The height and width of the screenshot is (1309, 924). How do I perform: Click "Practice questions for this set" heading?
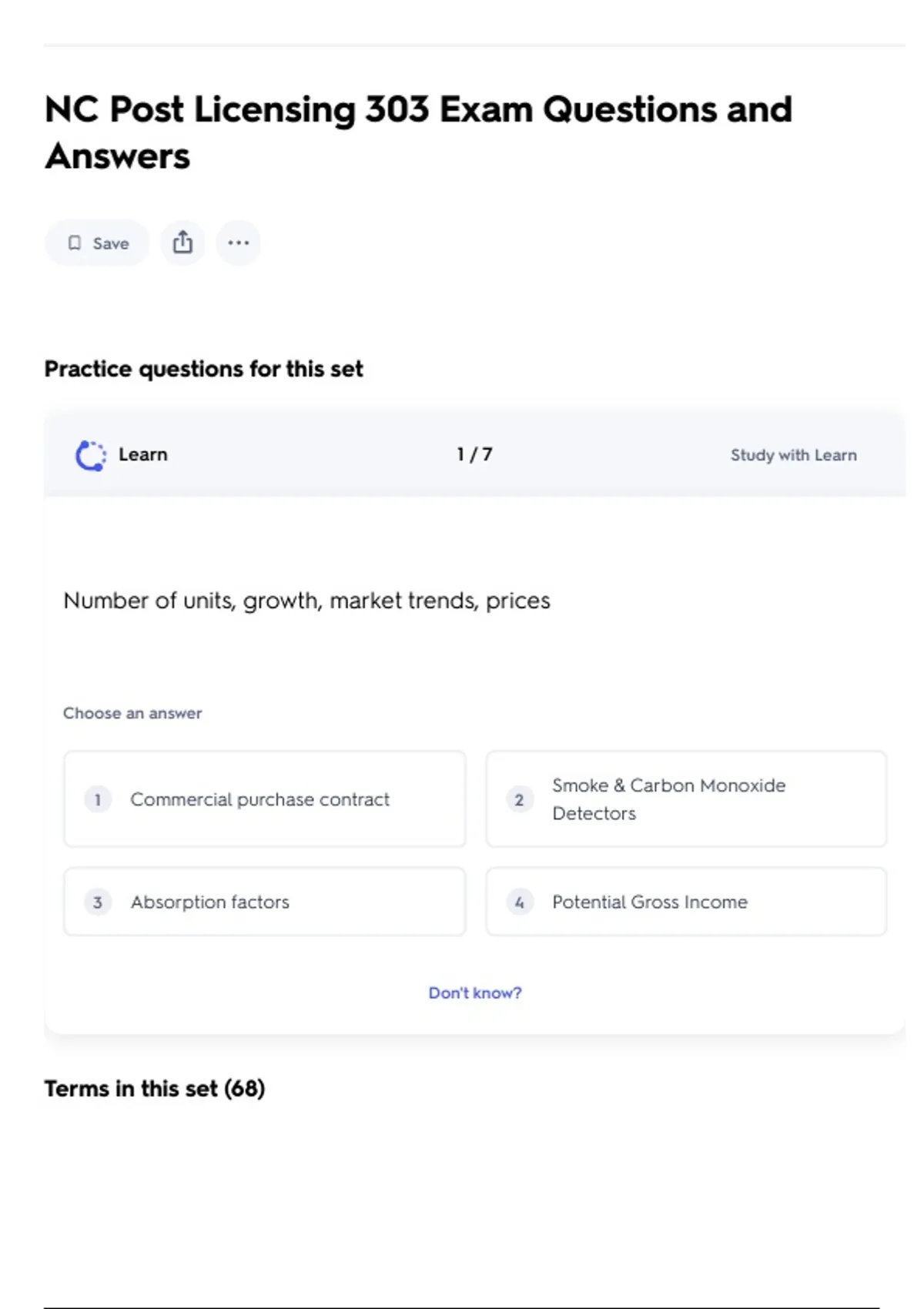click(203, 369)
